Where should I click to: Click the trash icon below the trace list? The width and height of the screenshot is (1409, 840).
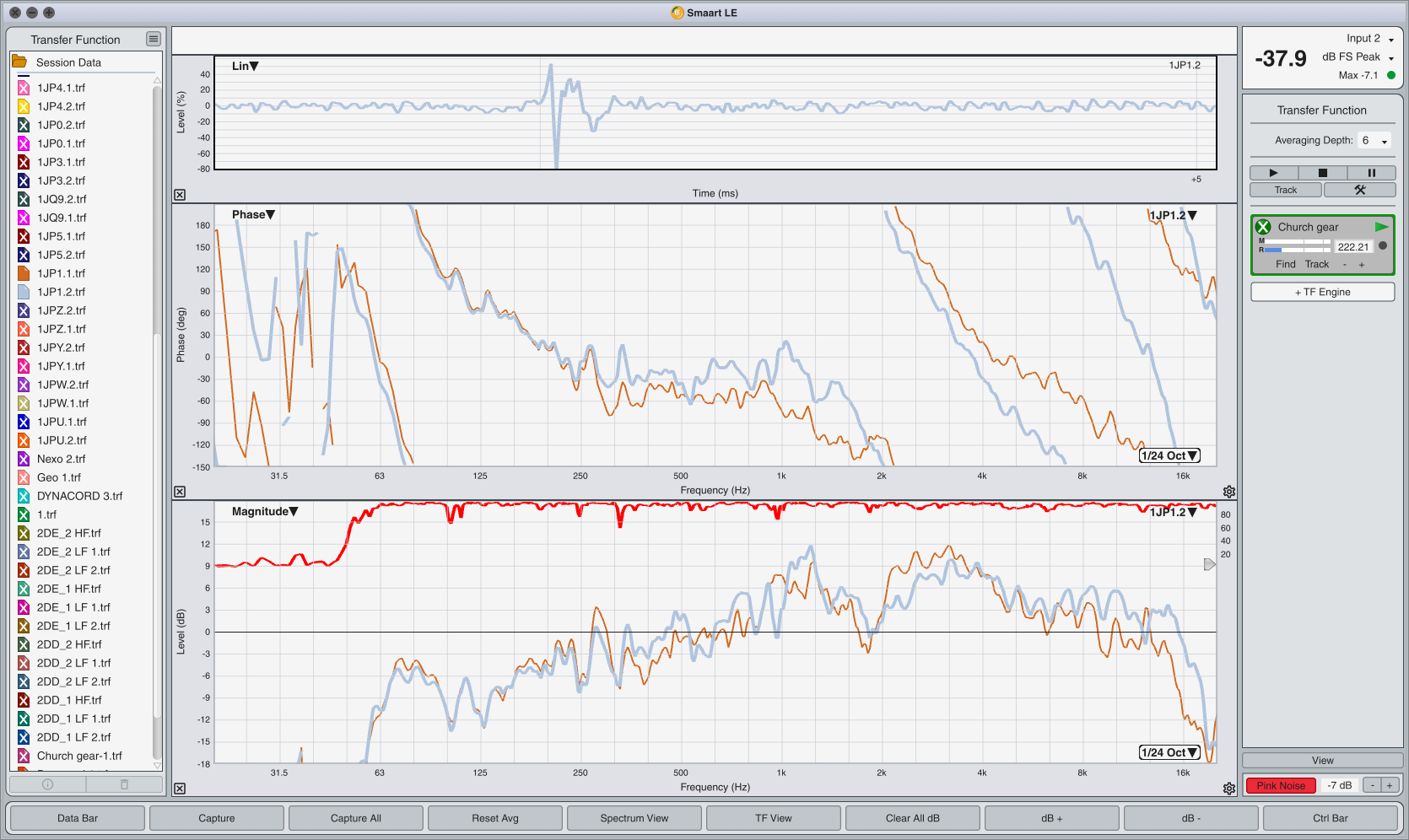click(x=124, y=784)
